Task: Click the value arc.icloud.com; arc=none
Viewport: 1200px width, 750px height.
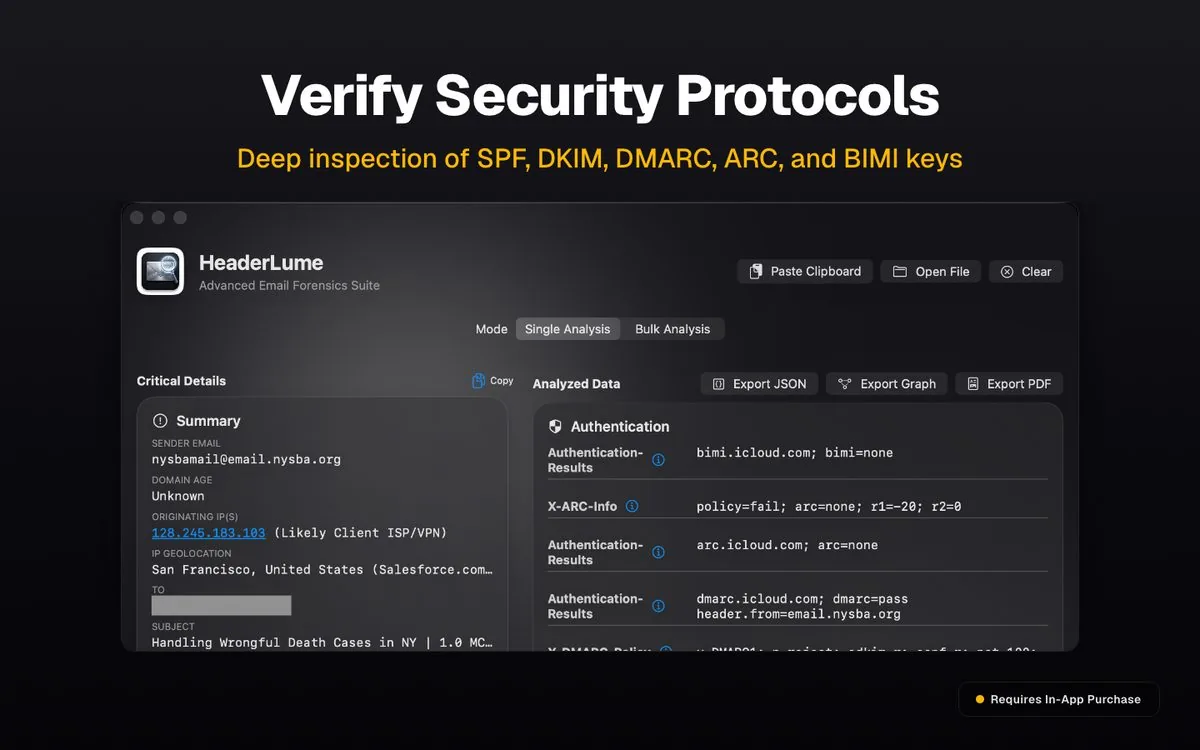Action: [x=787, y=545]
